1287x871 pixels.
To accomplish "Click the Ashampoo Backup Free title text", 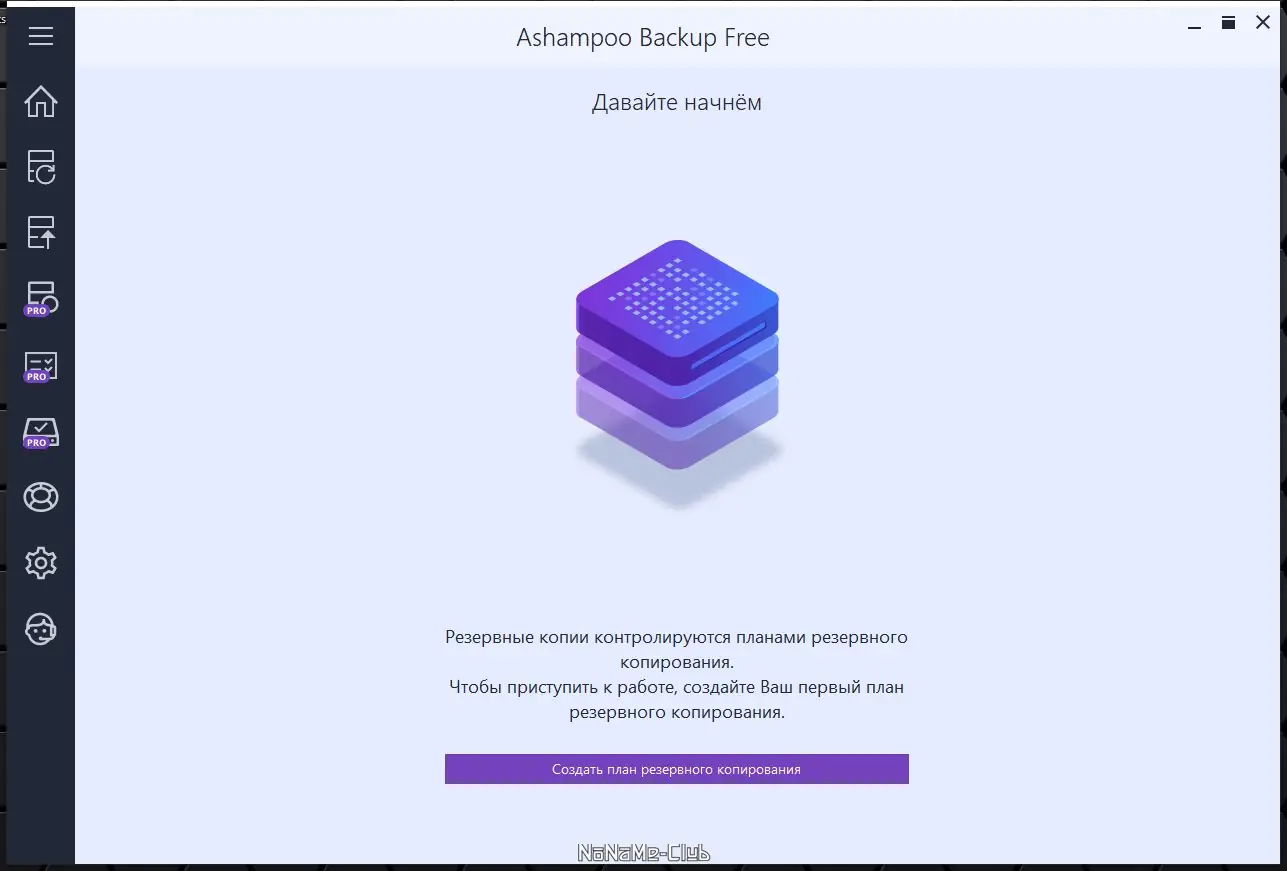I will point(643,38).
